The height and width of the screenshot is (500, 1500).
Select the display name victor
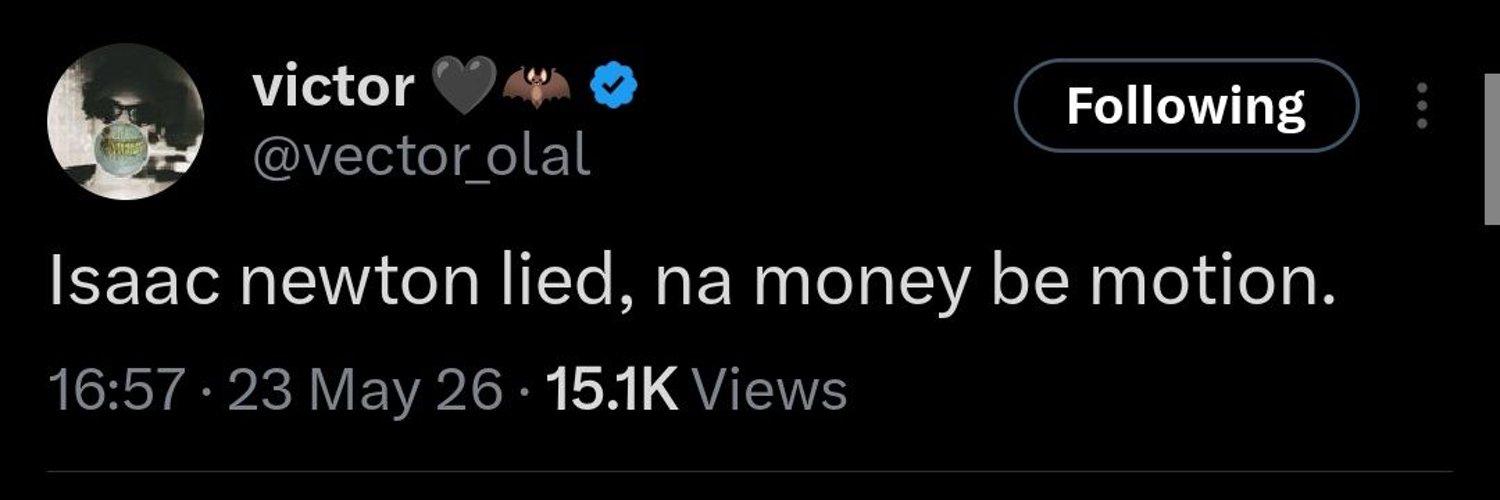(333, 87)
